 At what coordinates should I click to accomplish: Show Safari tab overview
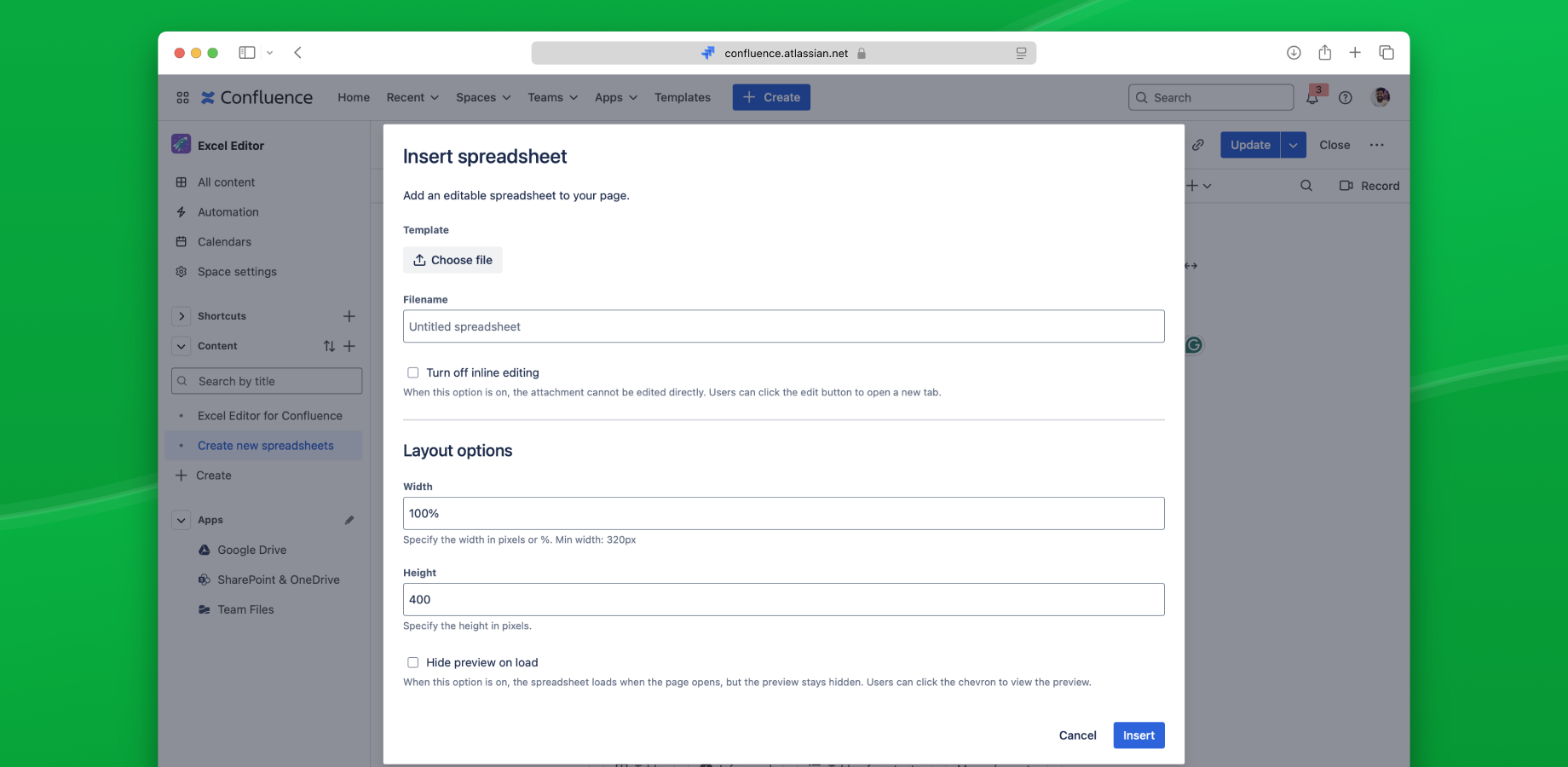(x=1386, y=53)
